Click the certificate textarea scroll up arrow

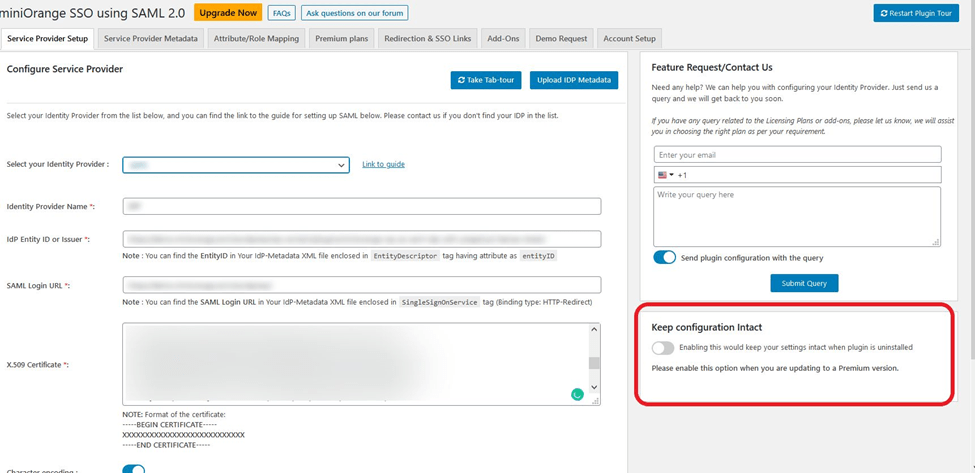[x=594, y=329]
